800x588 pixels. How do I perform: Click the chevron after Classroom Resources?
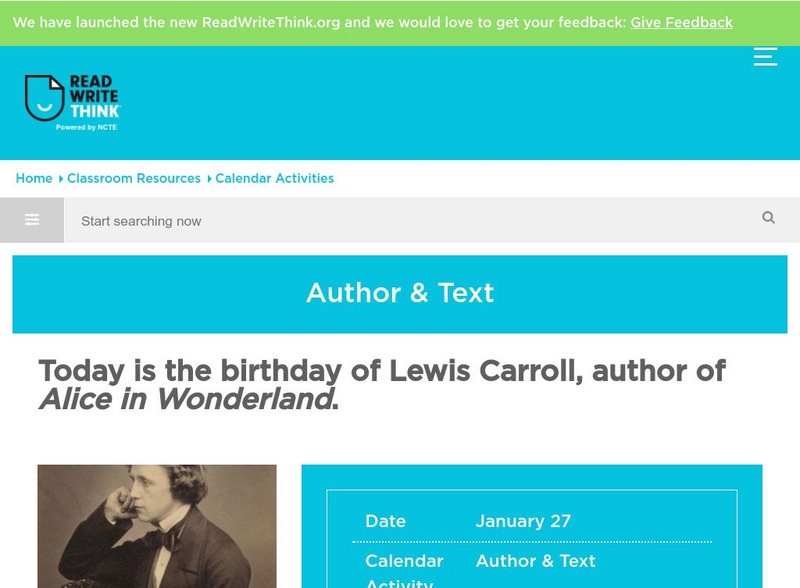pos(208,178)
